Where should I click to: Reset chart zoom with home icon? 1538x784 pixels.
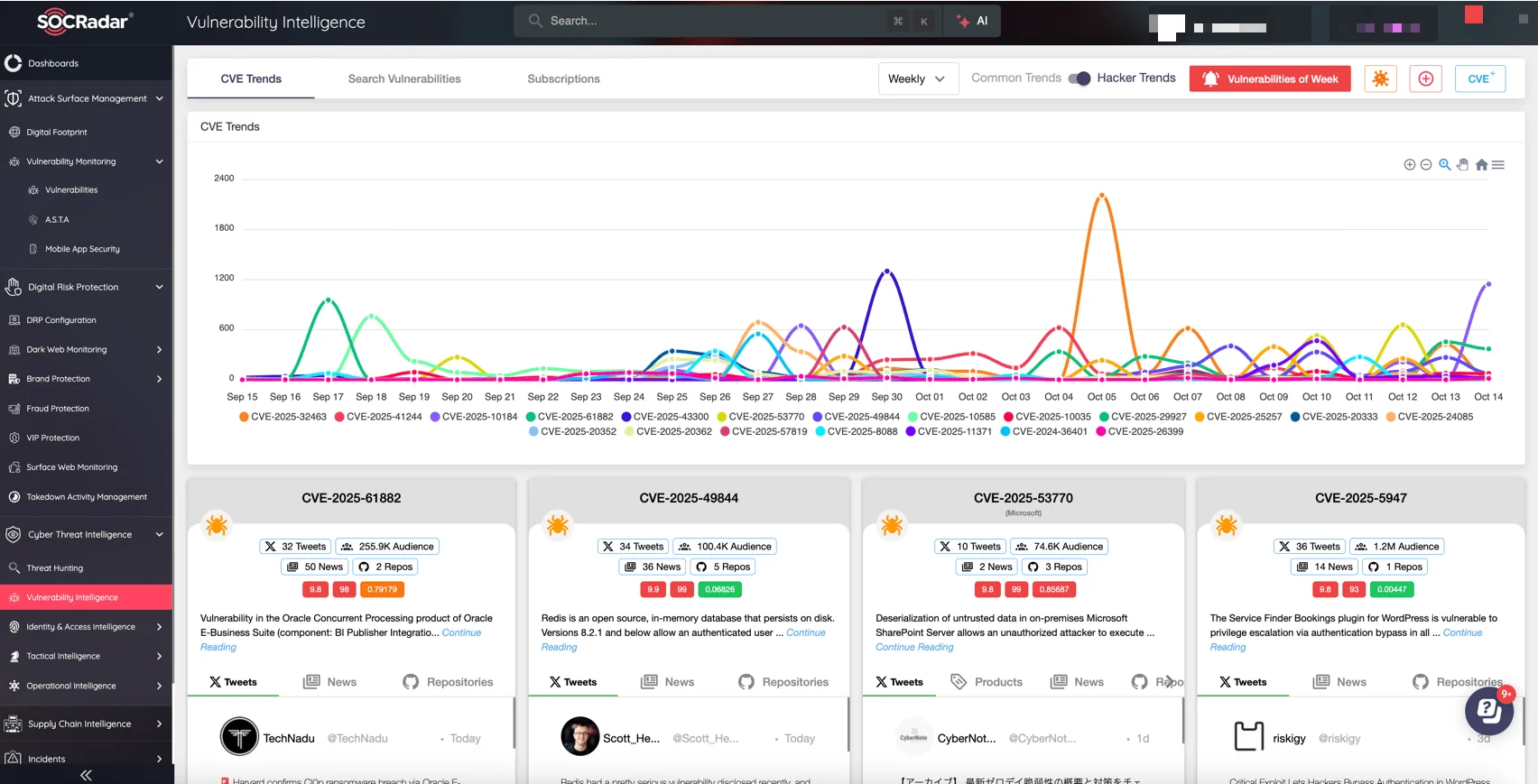tap(1481, 165)
